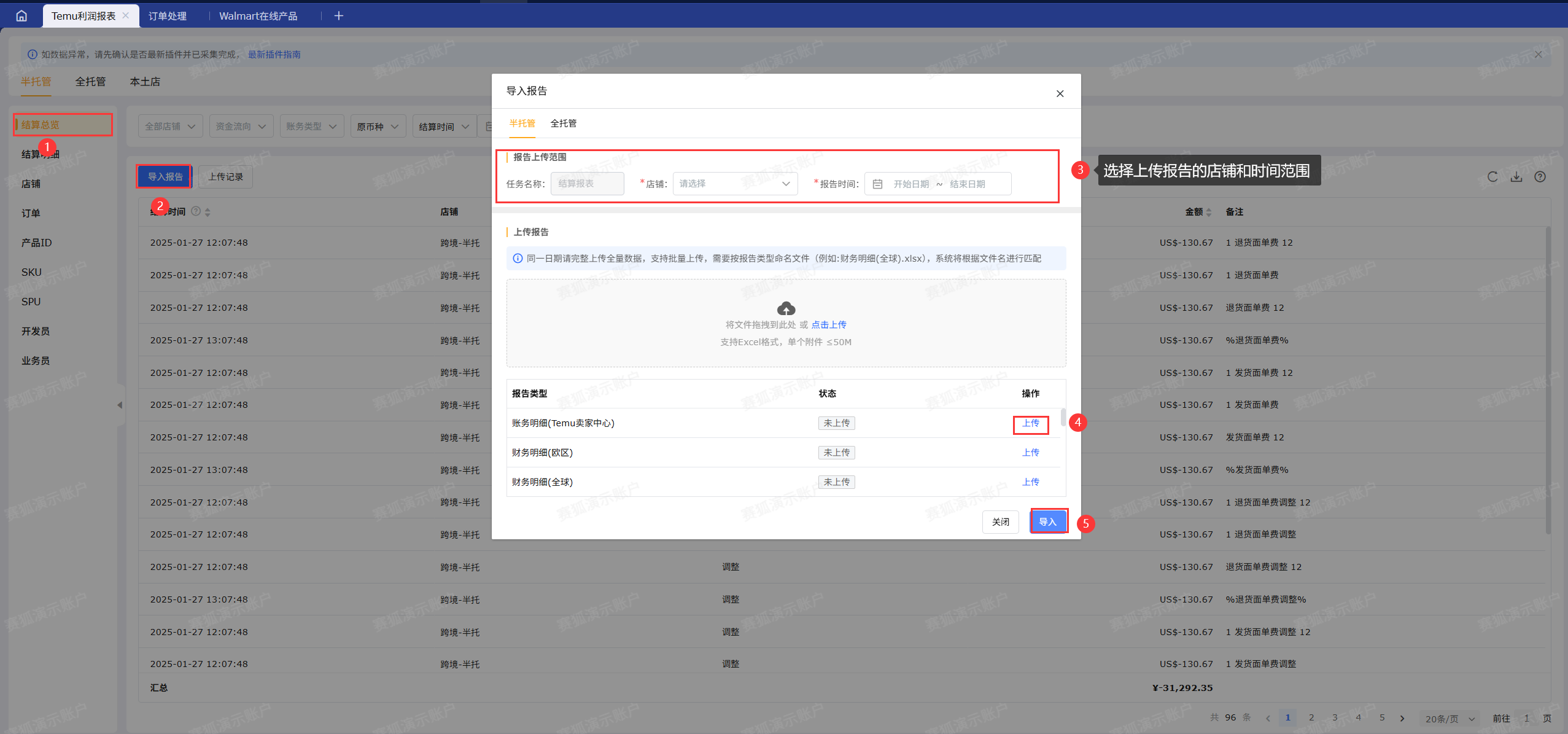This screenshot has height=734, width=1568.
Task: Refresh the table with the reload icon
Action: point(1492,177)
